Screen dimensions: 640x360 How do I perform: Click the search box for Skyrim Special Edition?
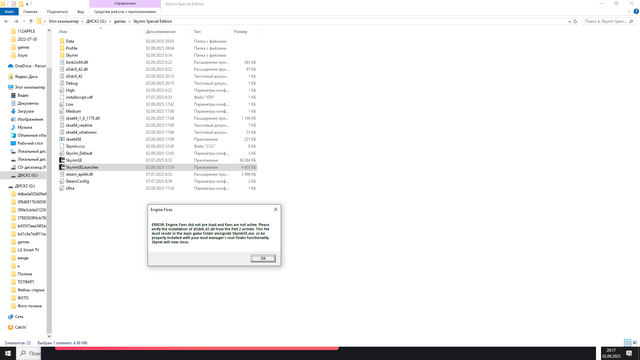(608, 21)
